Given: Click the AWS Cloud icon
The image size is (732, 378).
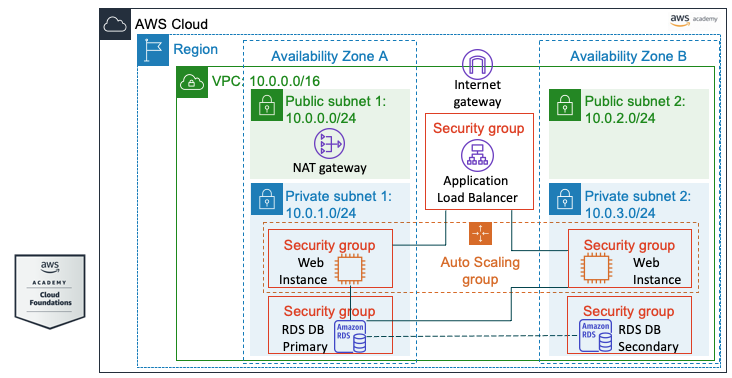Looking at the screenshot, I should 115,24.
